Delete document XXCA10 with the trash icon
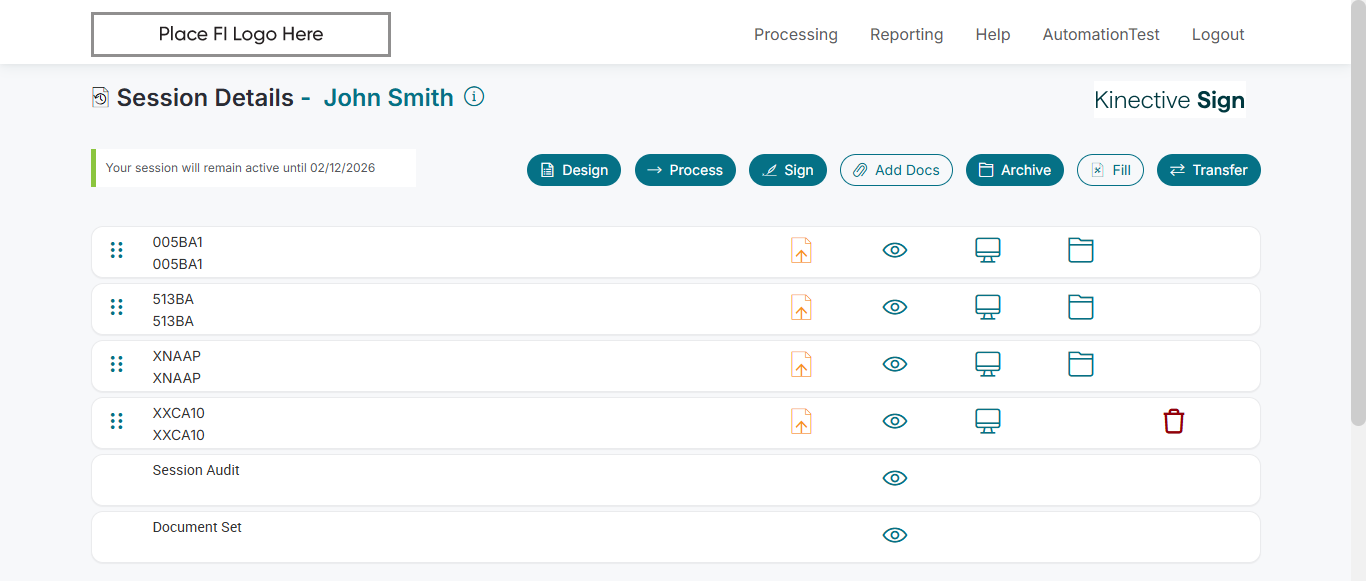This screenshot has width=1366, height=581. 1174,421
